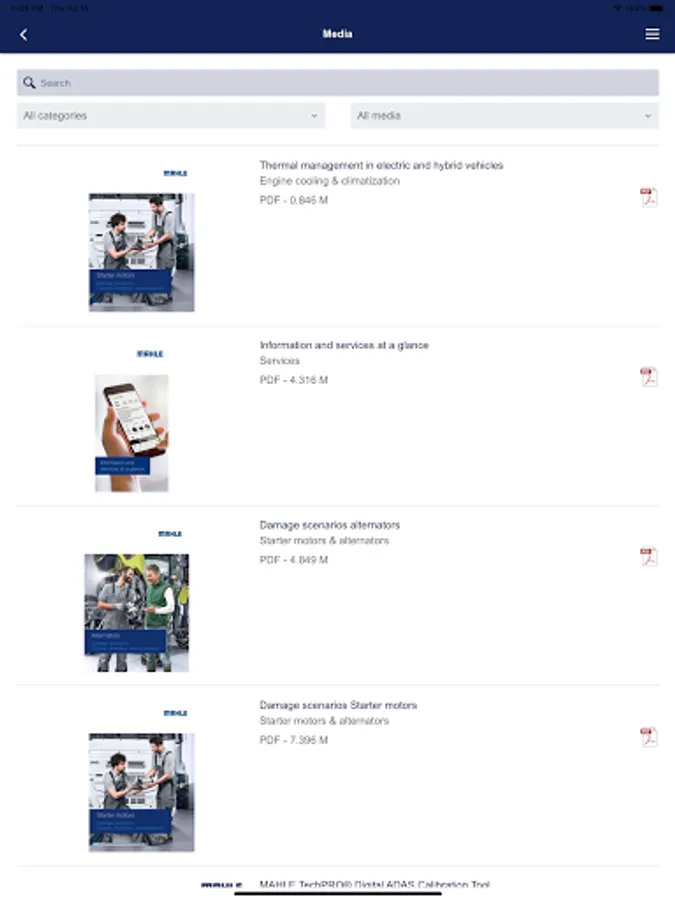The height and width of the screenshot is (900, 675).
Task: Expand the All categories dropdown
Action: (170, 115)
